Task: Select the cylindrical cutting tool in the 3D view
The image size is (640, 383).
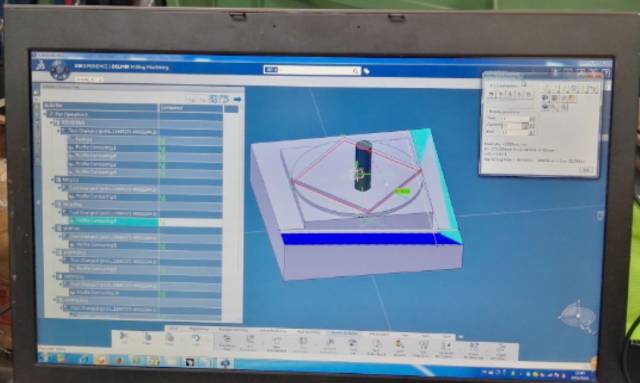Action: (363, 165)
